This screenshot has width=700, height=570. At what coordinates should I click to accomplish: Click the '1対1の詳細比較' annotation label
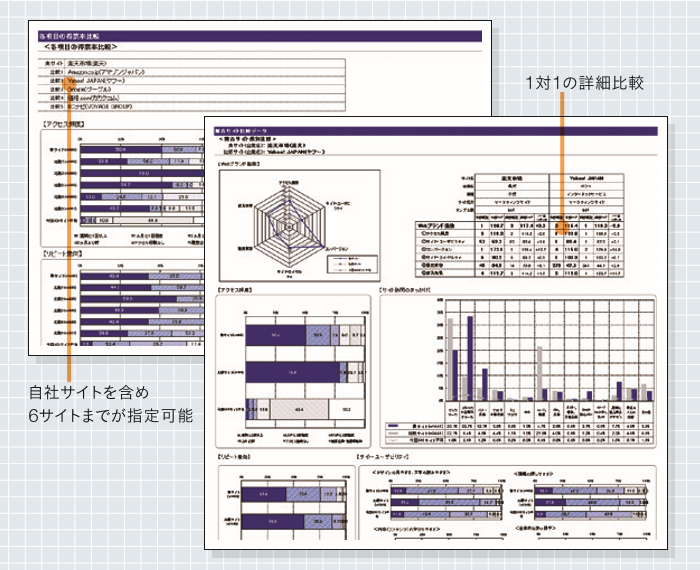(x=583, y=84)
